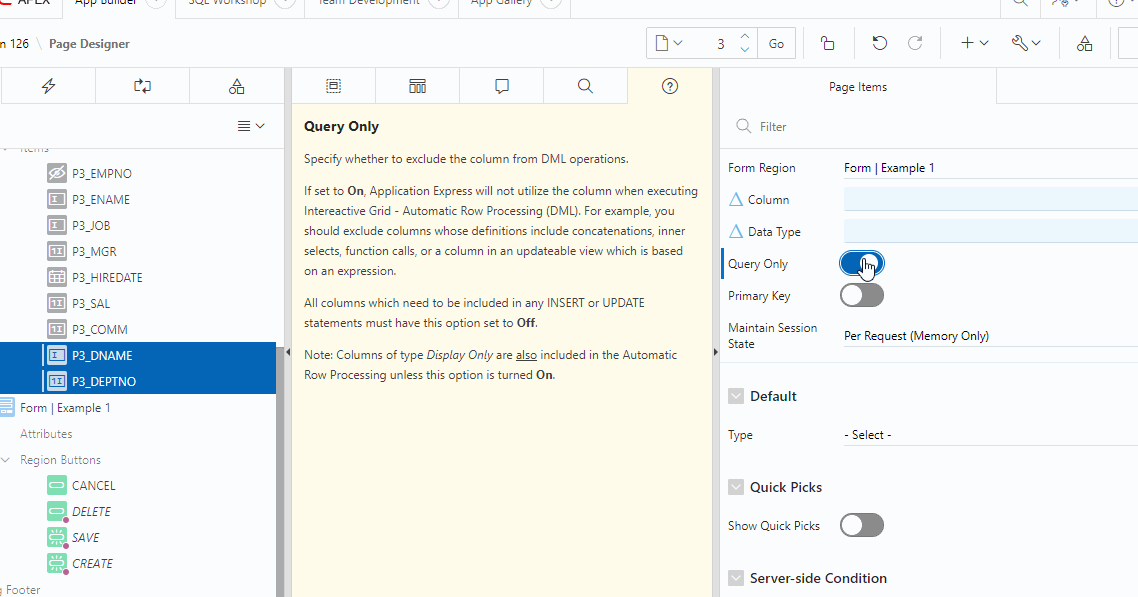1138x597 pixels.
Task: Increment page number with up stepper arrow
Action: tap(744, 38)
